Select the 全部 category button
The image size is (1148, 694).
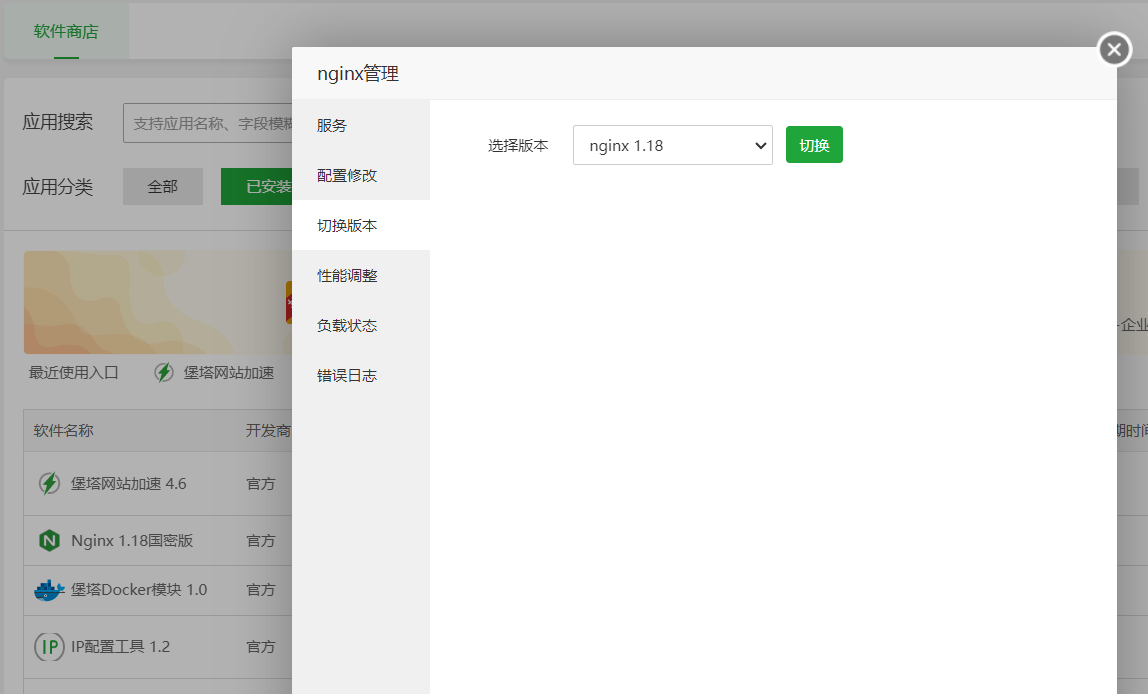point(163,187)
